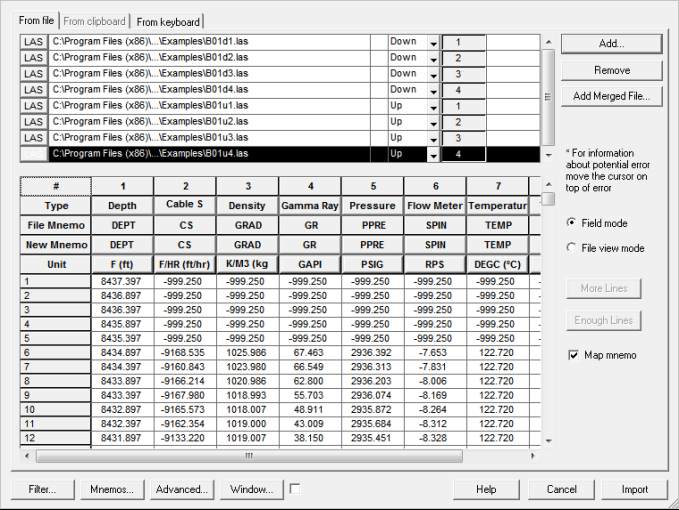Open direction dropdown for B01d1.las

coord(433,43)
